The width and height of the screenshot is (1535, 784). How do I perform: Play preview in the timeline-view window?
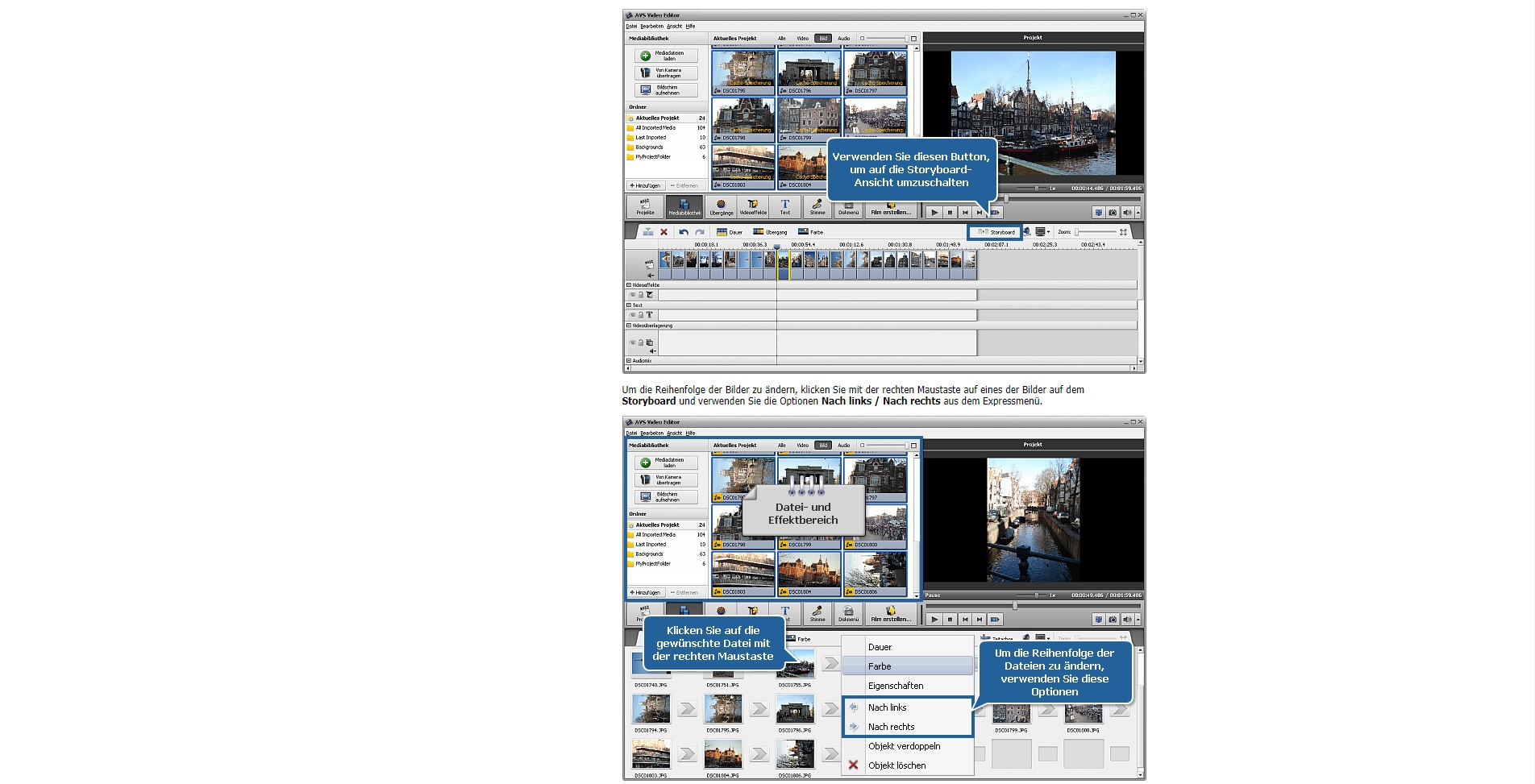pyautogui.click(x=934, y=213)
